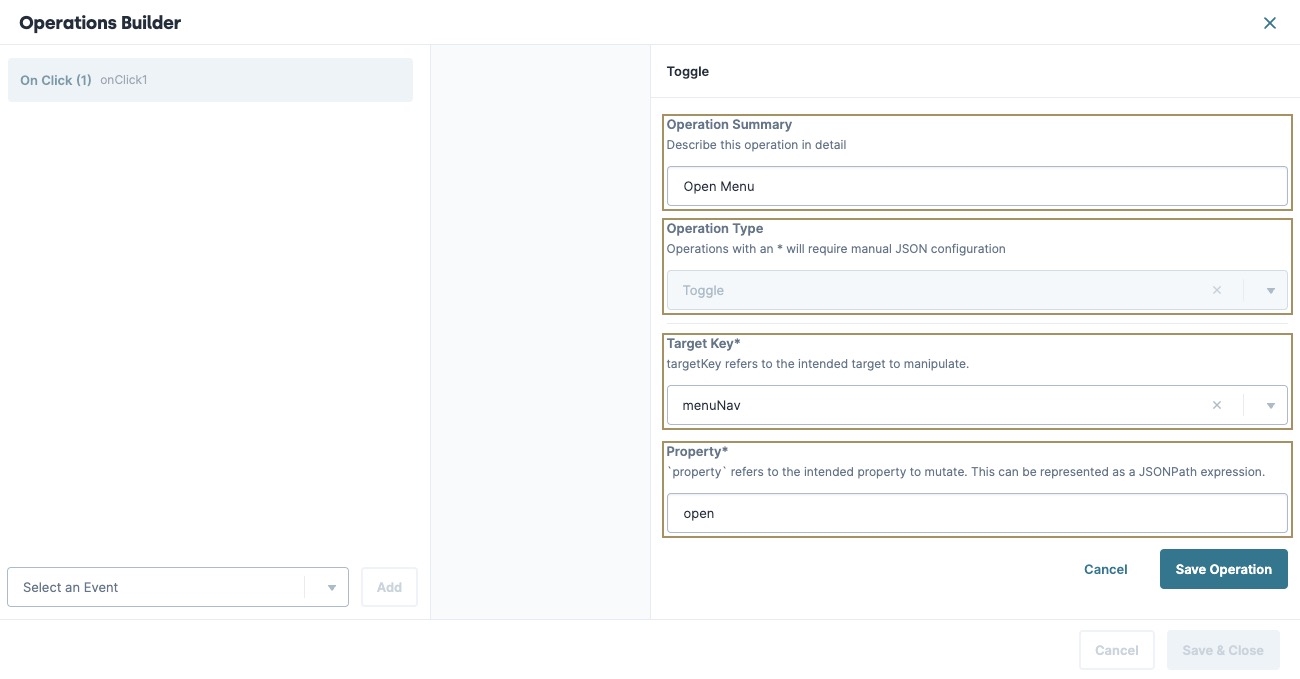Cancel the operation edit
Screen dimensions: 1300x679
coord(1106,569)
